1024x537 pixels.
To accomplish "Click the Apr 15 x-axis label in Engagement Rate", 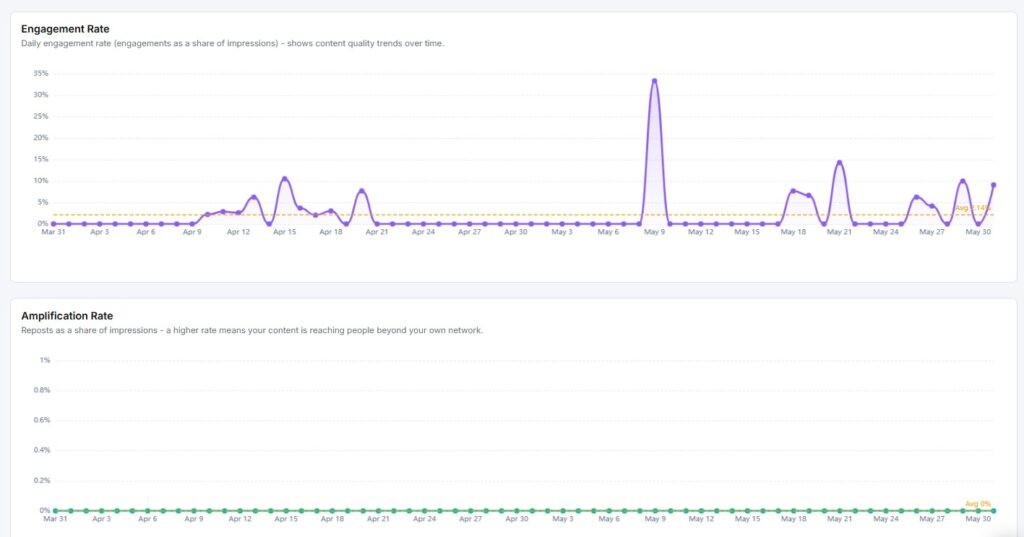I will [285, 232].
